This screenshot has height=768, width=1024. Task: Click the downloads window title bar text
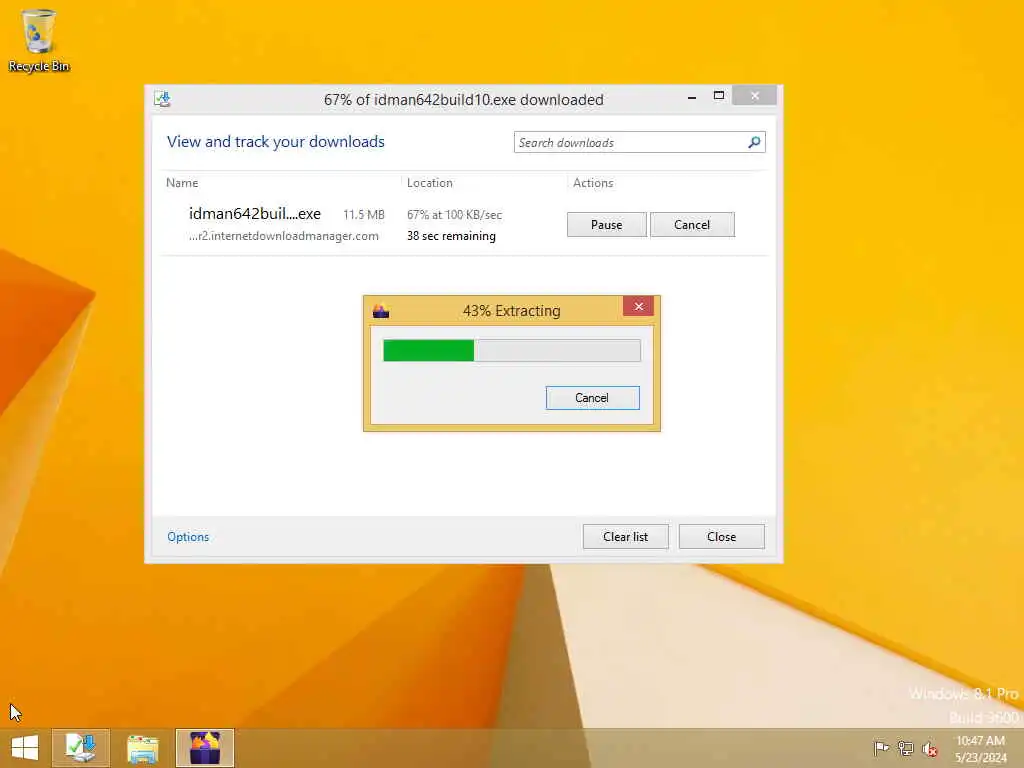coord(464,100)
